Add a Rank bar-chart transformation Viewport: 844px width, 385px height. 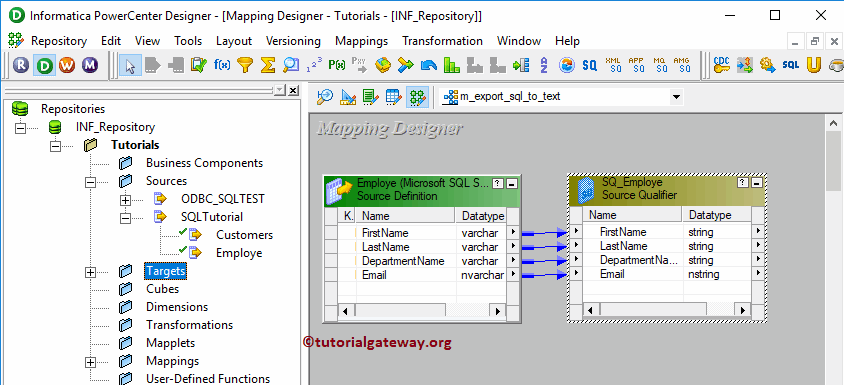coord(451,65)
